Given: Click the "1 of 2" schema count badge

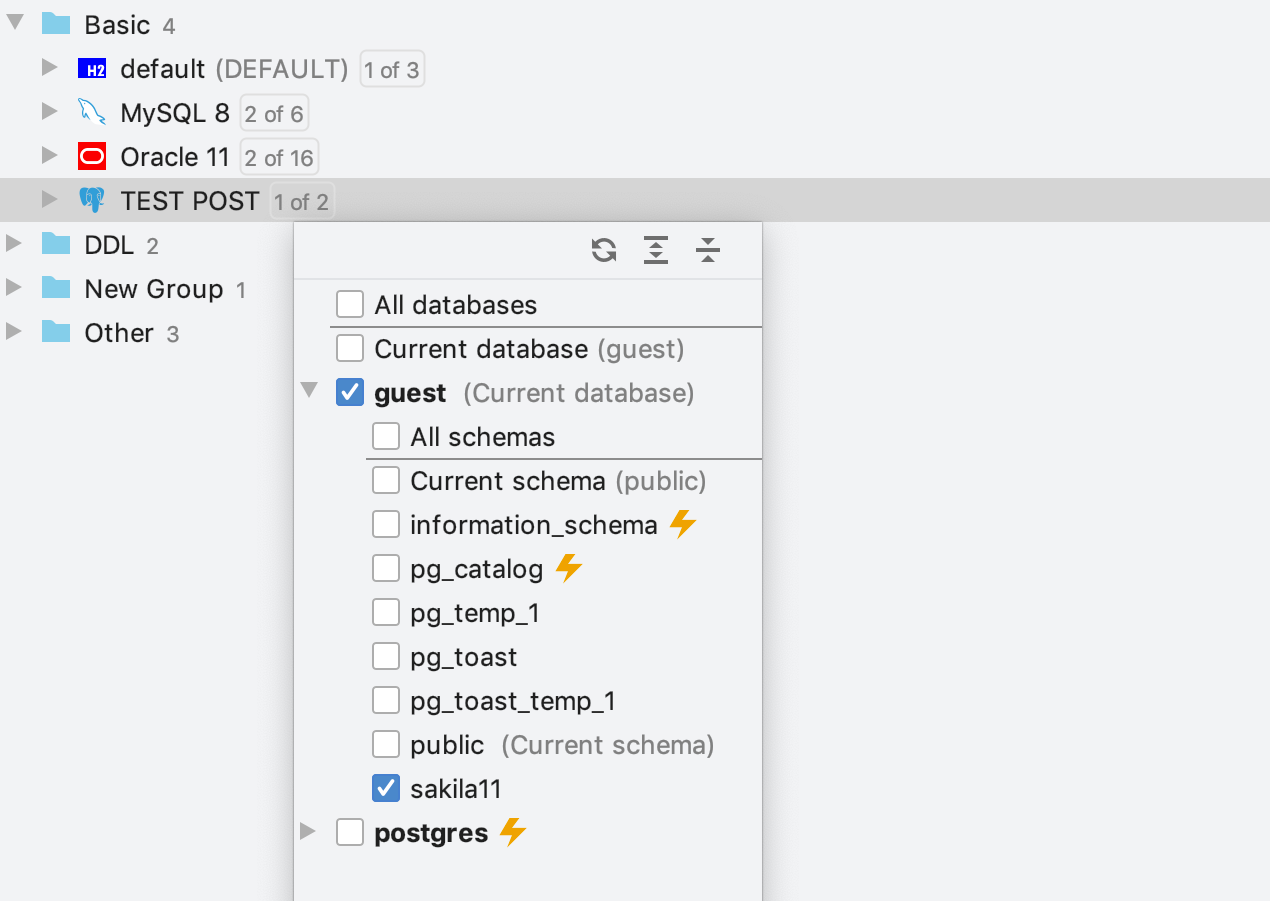Looking at the screenshot, I should (302, 202).
